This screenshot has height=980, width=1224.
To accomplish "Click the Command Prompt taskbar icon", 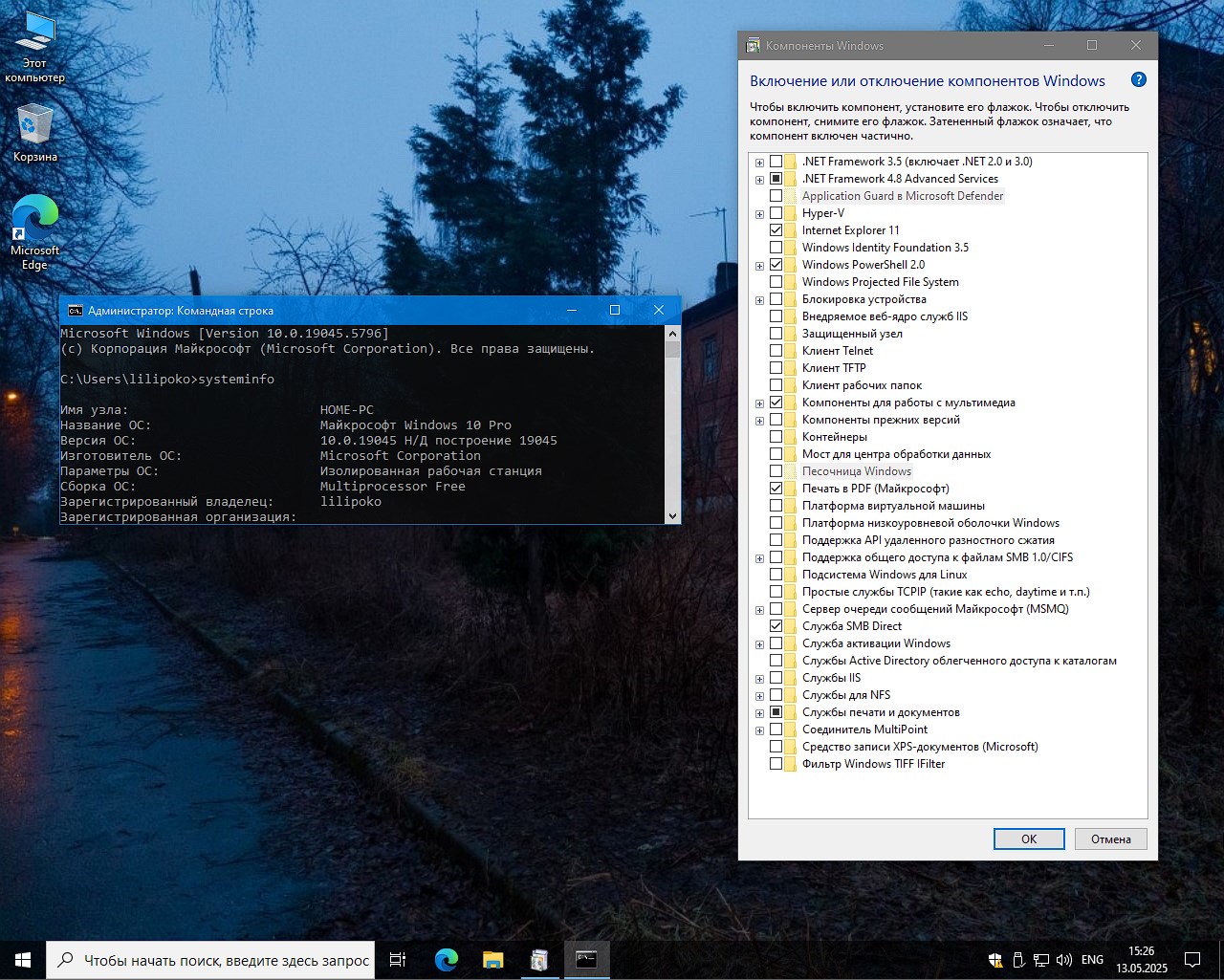I will click(x=586, y=960).
